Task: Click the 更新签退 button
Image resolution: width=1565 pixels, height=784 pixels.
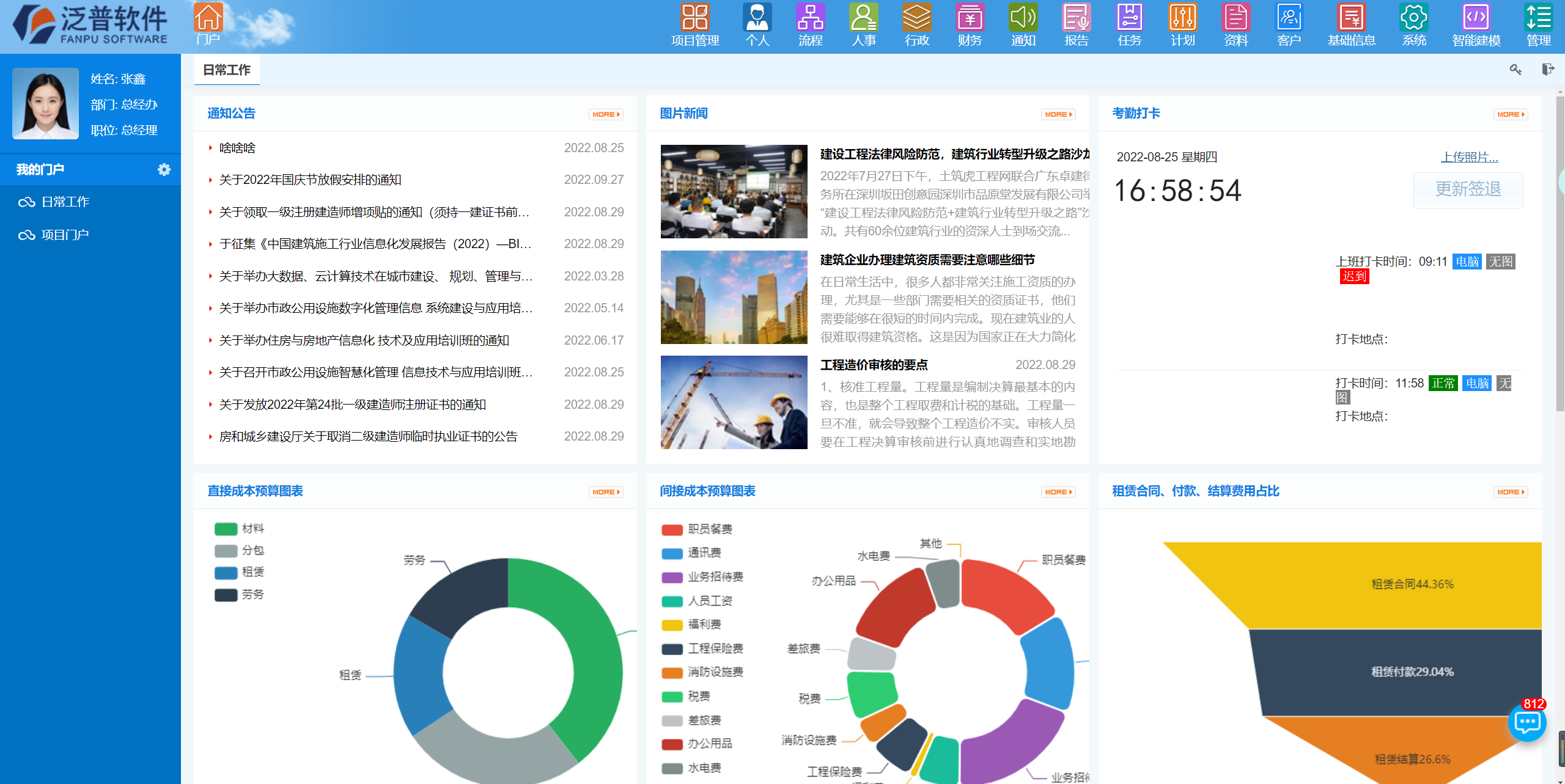Action: [1467, 190]
